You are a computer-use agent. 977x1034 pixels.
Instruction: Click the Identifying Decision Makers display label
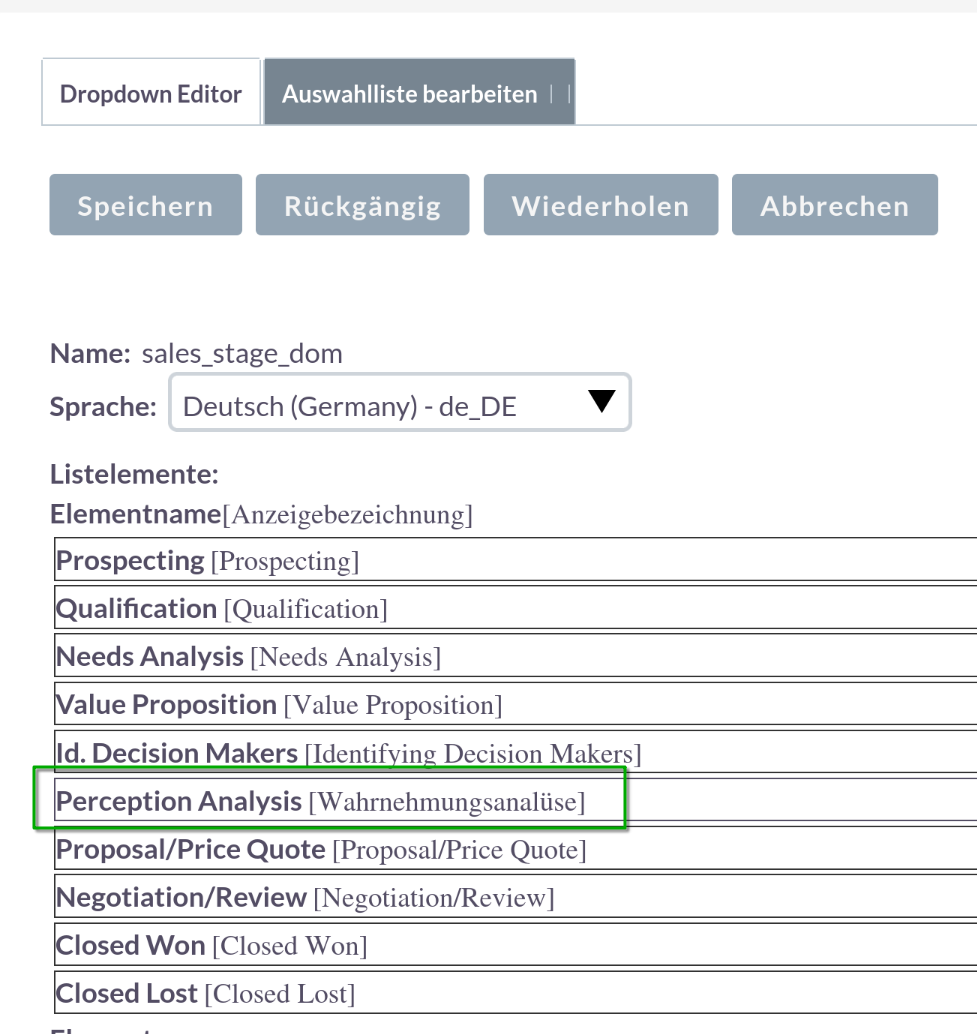(475, 753)
